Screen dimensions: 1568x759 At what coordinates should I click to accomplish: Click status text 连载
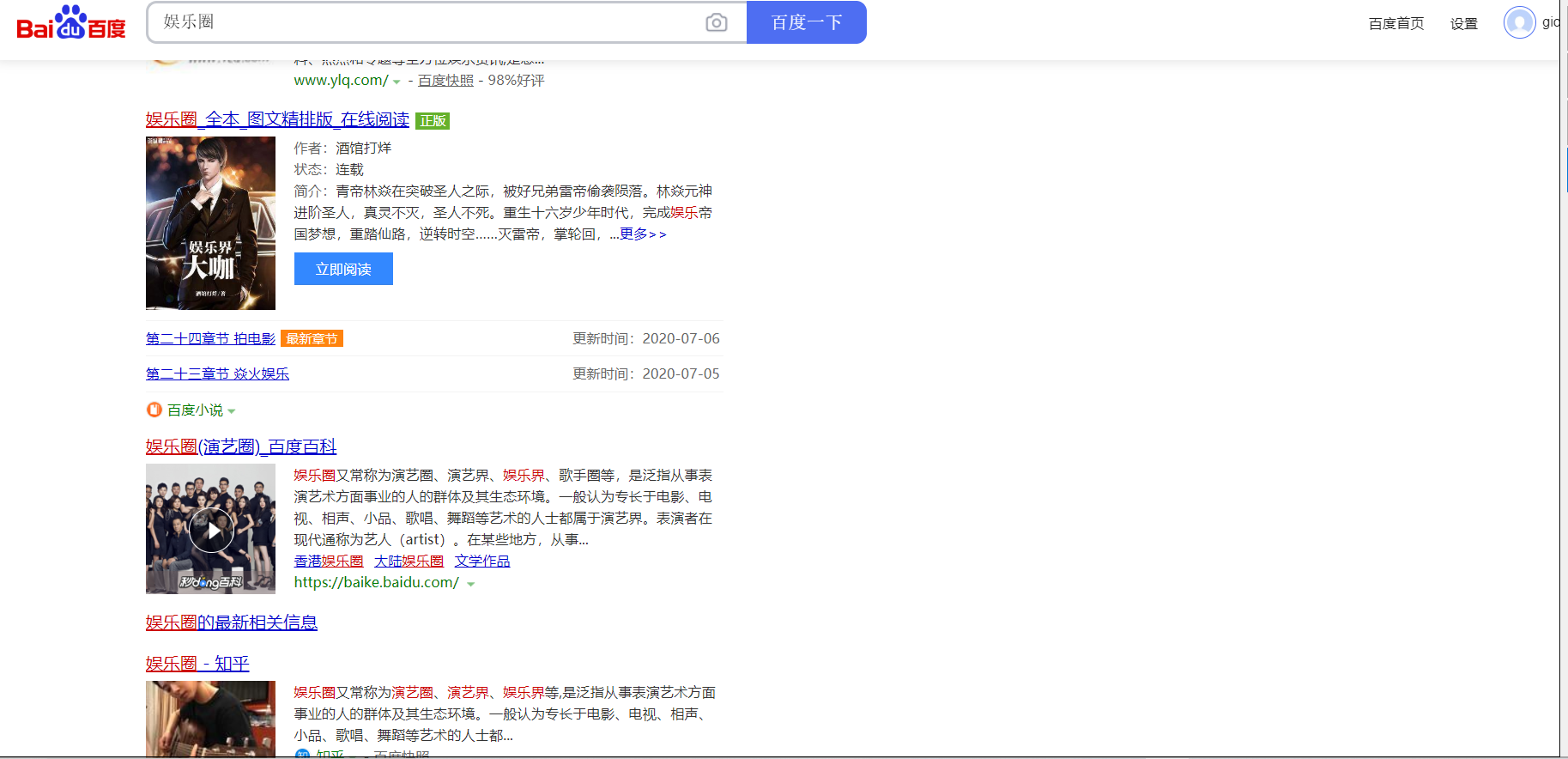pos(349,169)
